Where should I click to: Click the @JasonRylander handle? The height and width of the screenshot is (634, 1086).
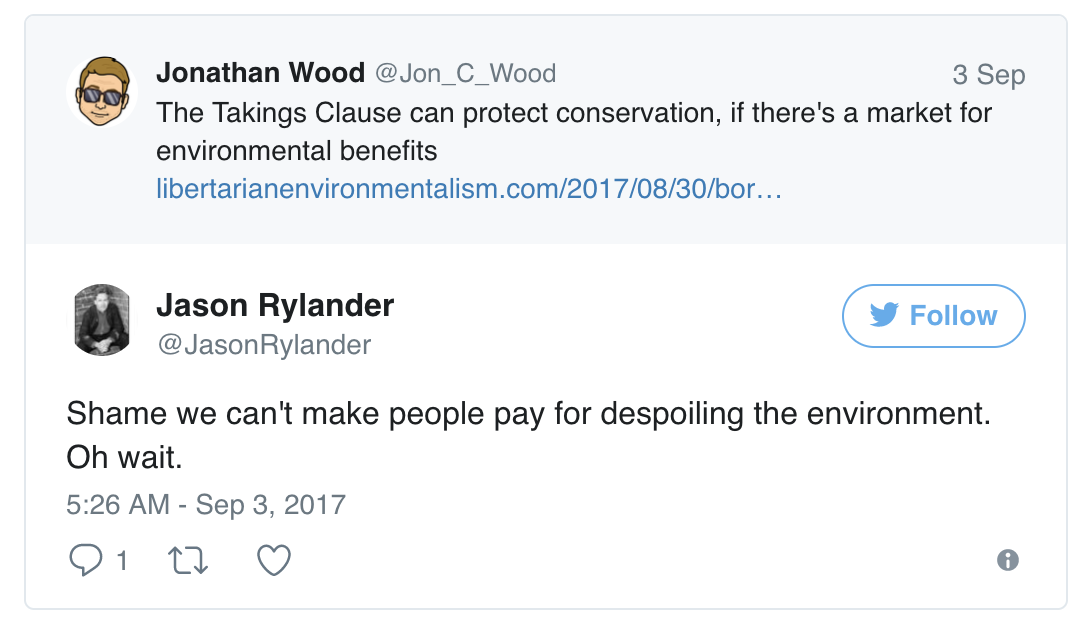[x=264, y=345]
